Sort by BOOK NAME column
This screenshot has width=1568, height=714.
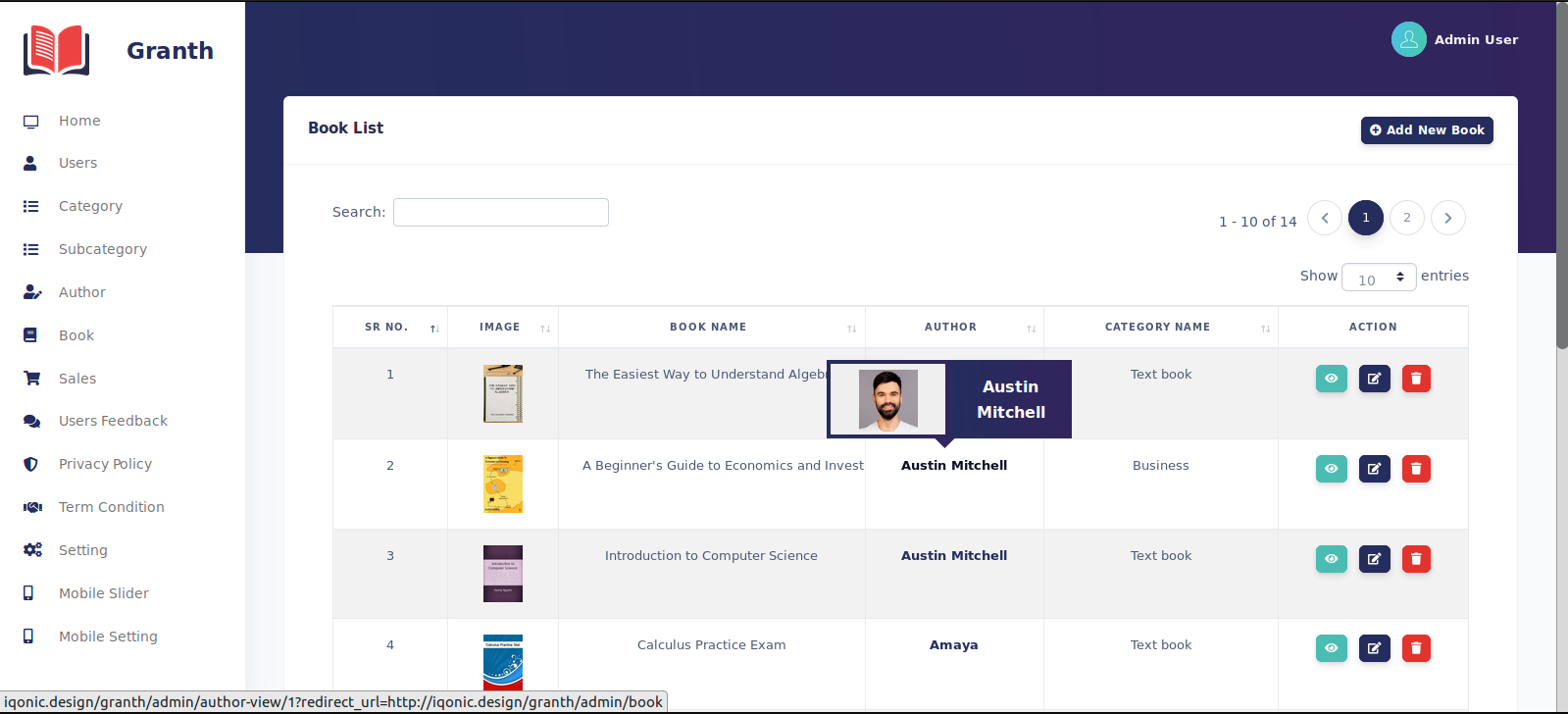click(712, 328)
